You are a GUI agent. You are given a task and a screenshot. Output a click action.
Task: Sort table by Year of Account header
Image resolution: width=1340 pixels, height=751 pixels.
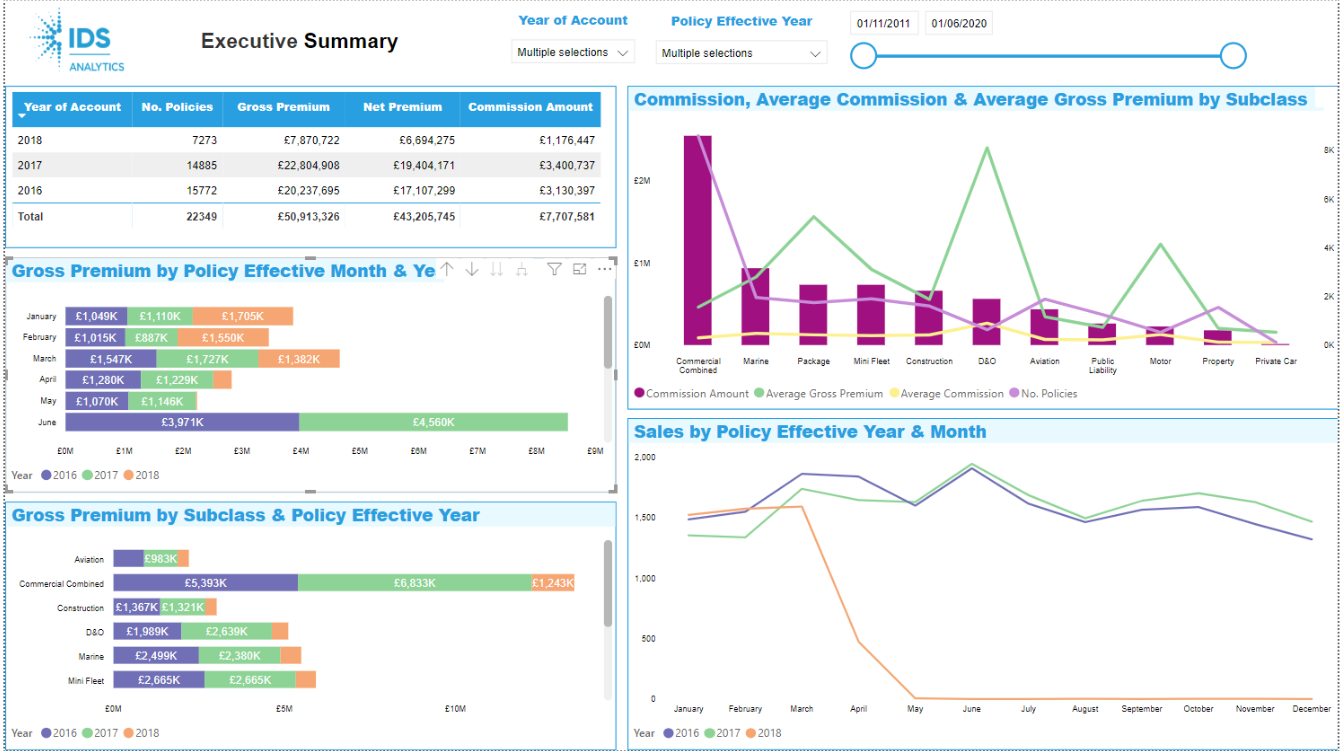click(x=72, y=108)
